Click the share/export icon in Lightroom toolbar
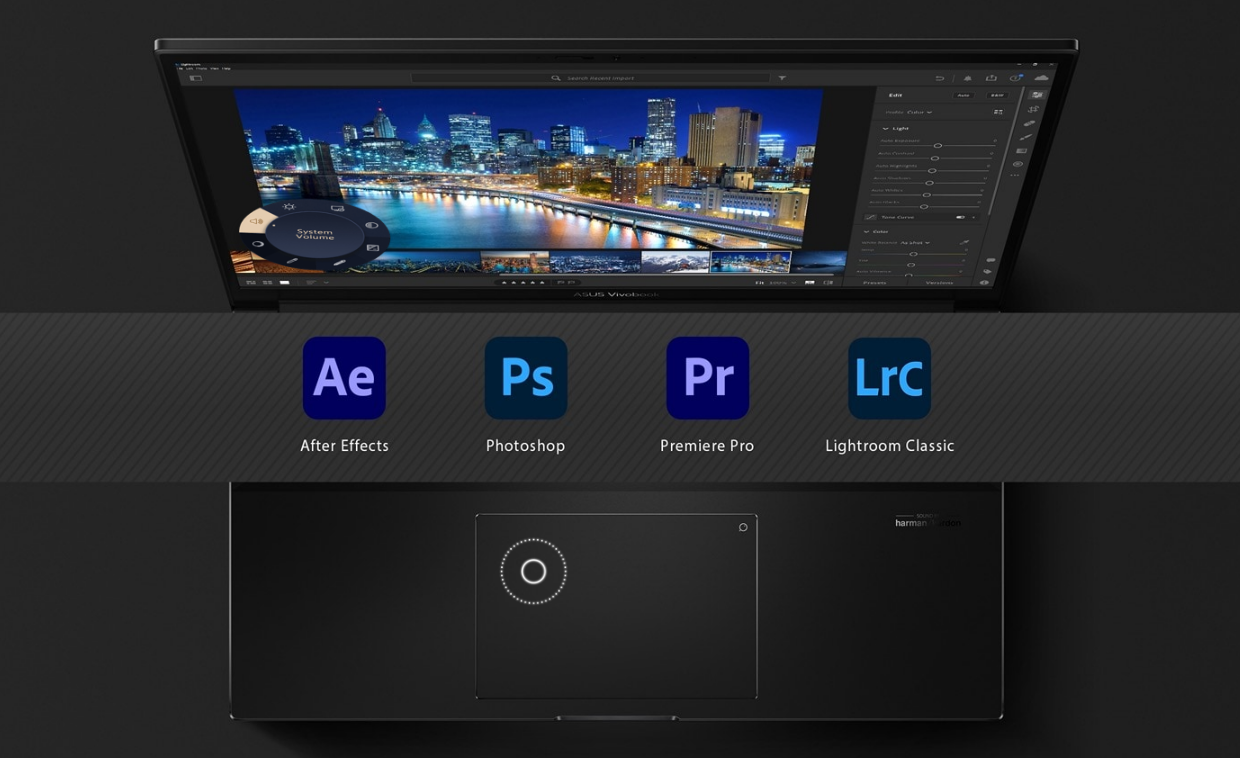The height and width of the screenshot is (758, 1240). 991,78
